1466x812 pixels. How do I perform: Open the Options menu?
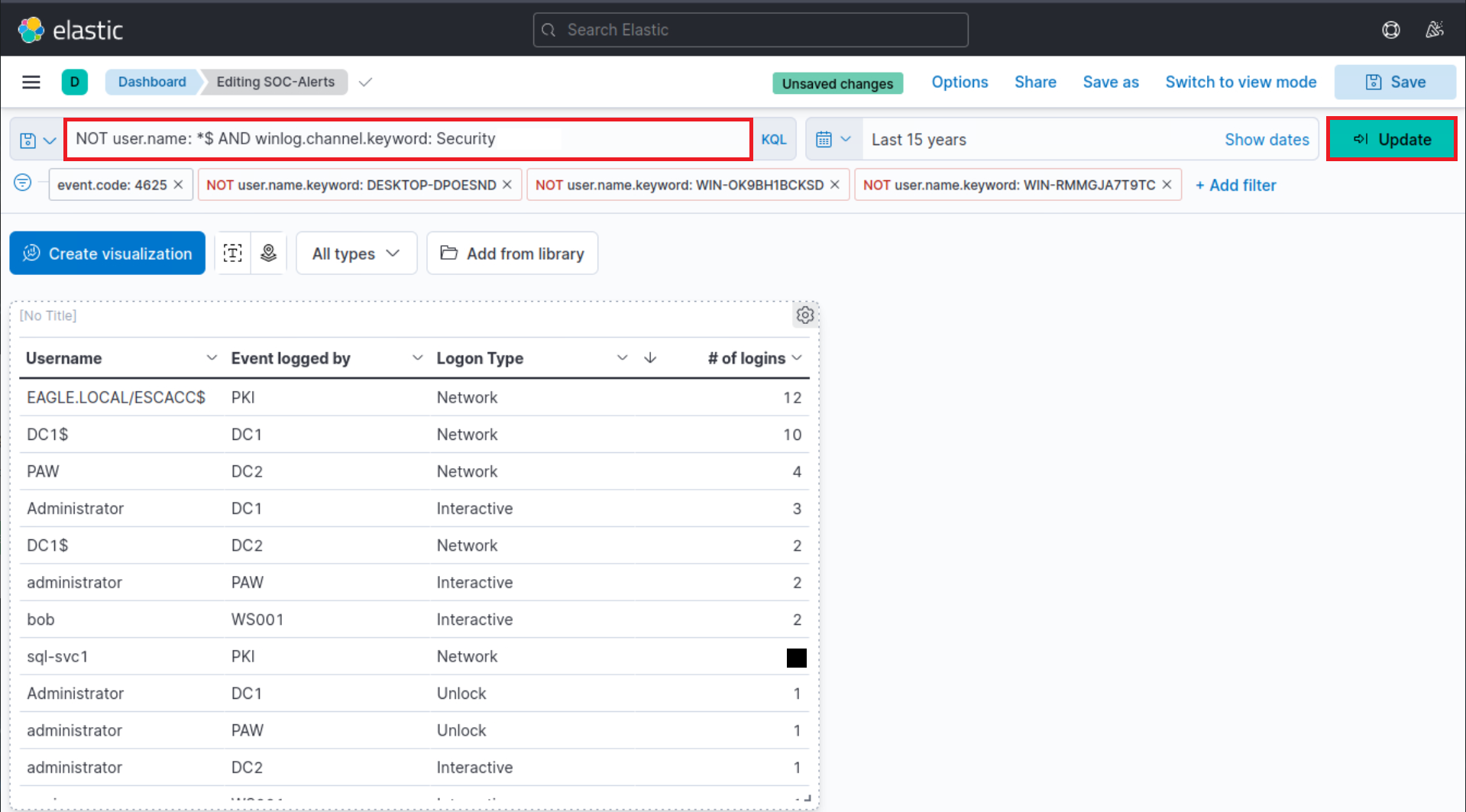(959, 82)
